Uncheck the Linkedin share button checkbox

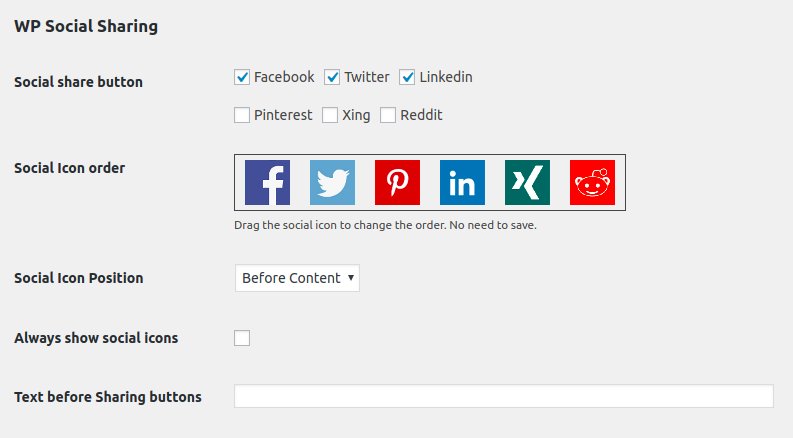pos(408,77)
